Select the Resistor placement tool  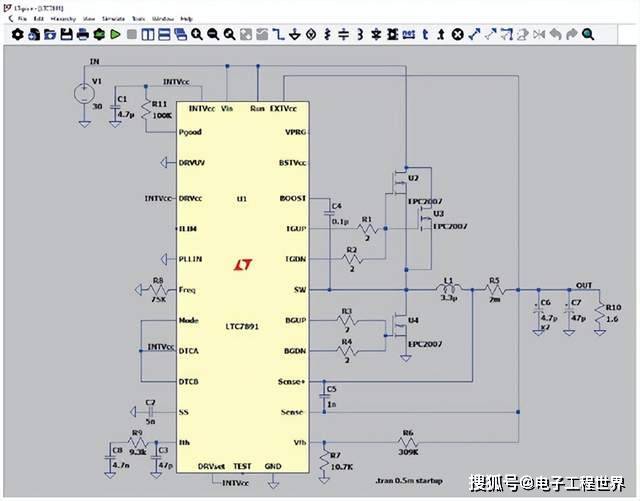point(327,34)
